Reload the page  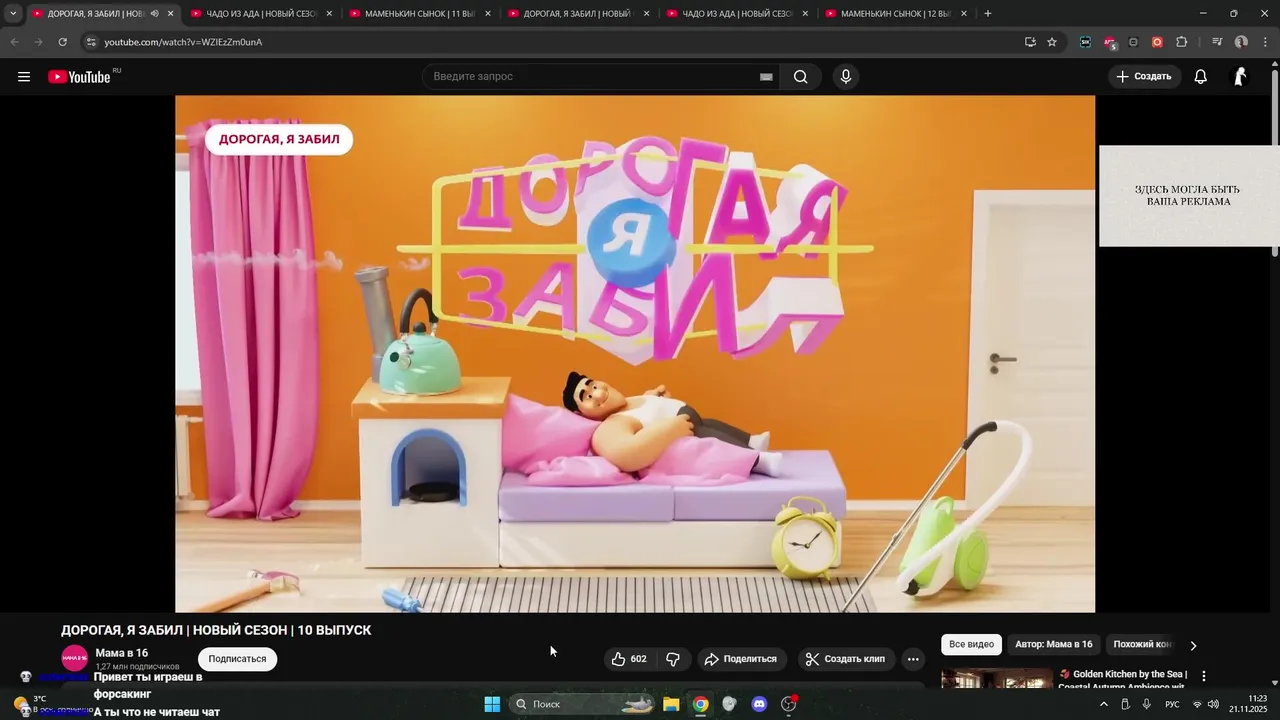62,42
